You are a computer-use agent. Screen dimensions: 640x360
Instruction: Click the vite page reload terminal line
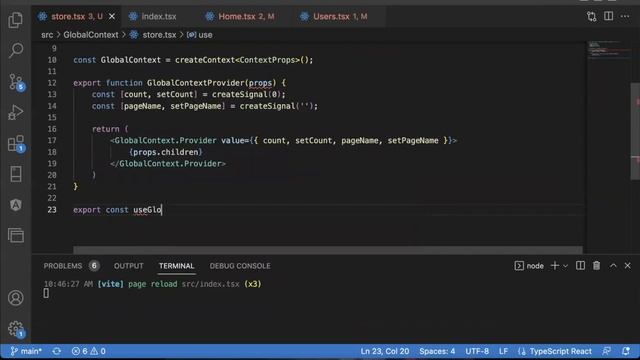[x=152, y=284]
